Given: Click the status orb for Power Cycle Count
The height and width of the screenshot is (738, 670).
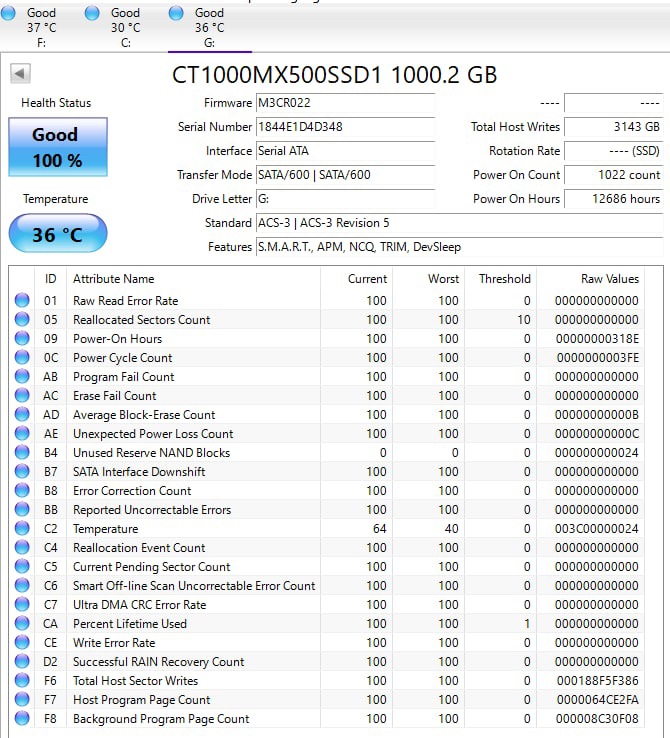Looking at the screenshot, I should tap(22, 357).
